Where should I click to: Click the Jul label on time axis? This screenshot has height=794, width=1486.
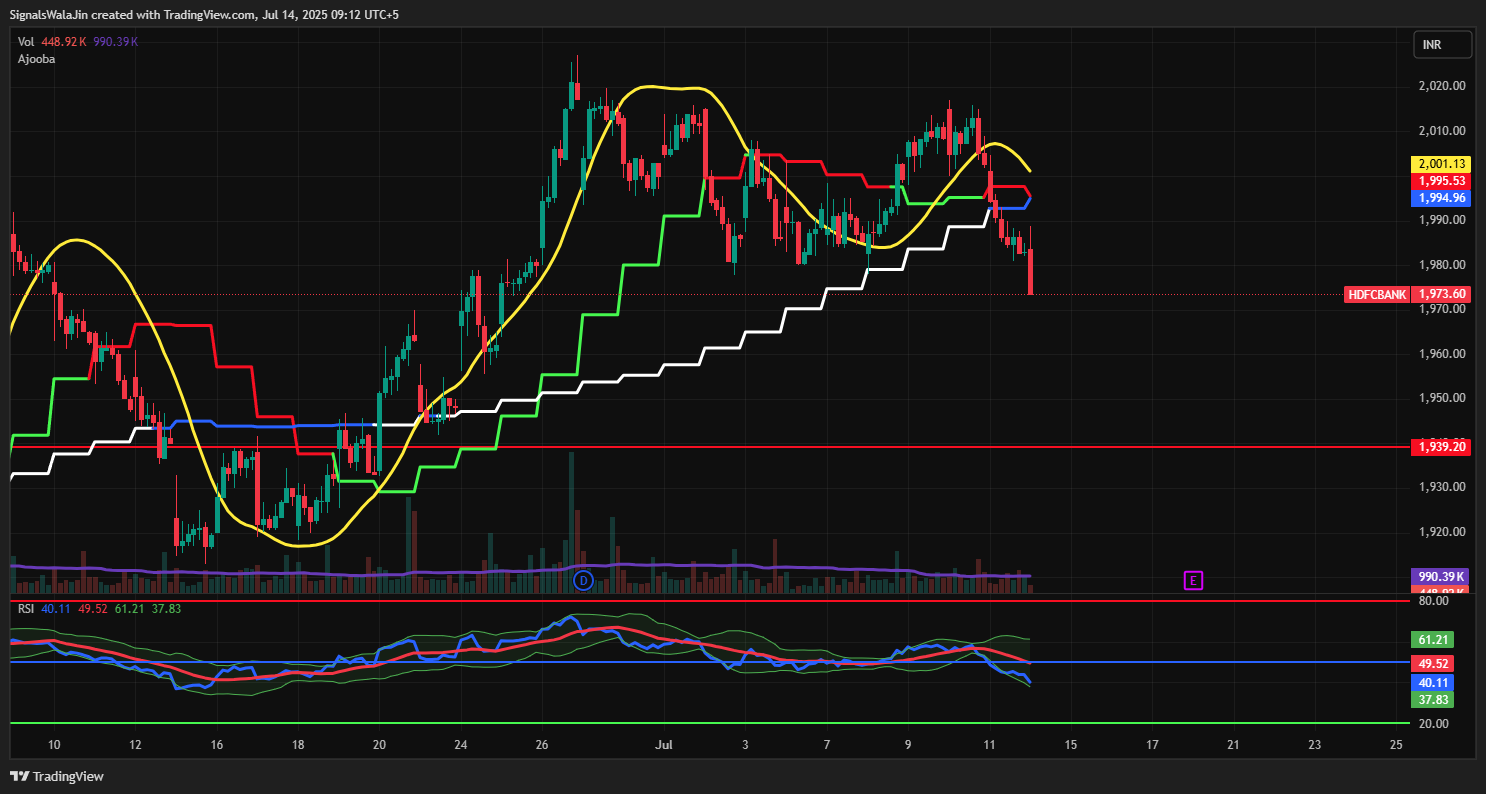[x=663, y=745]
